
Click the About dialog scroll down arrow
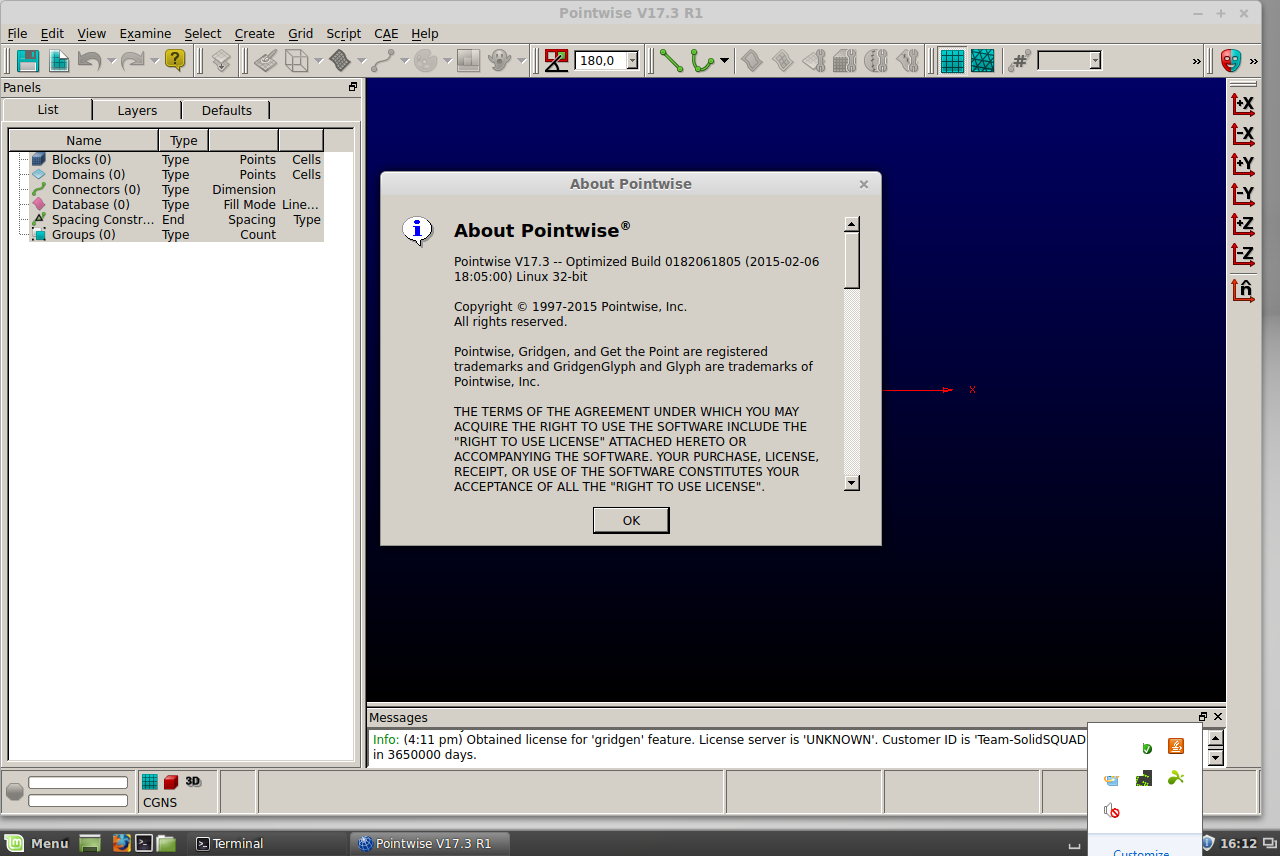pyautogui.click(x=852, y=483)
